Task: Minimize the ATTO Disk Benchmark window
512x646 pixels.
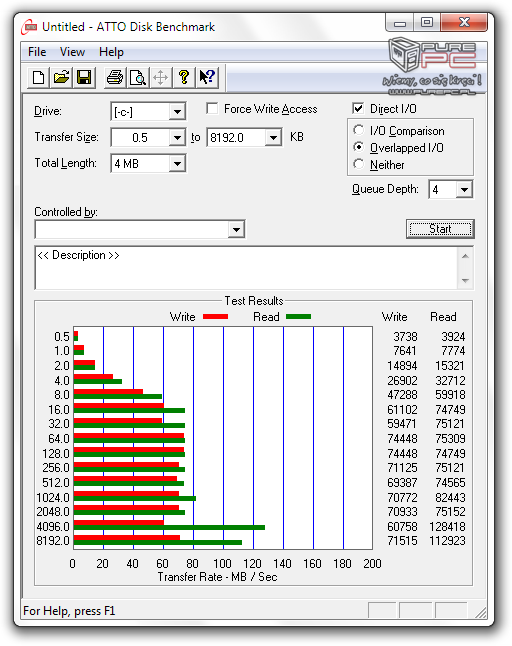Action: pyautogui.click(x=400, y=23)
